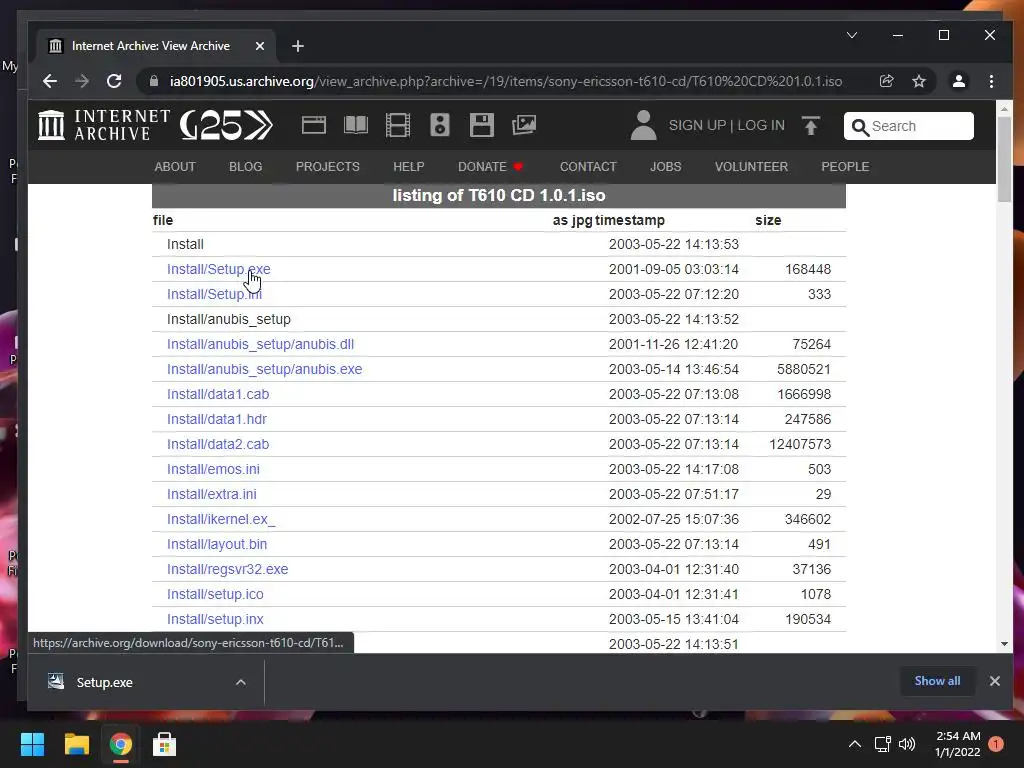Click the upload arrow icon
Screen dimensions: 1024x768
pyautogui.click(x=810, y=125)
